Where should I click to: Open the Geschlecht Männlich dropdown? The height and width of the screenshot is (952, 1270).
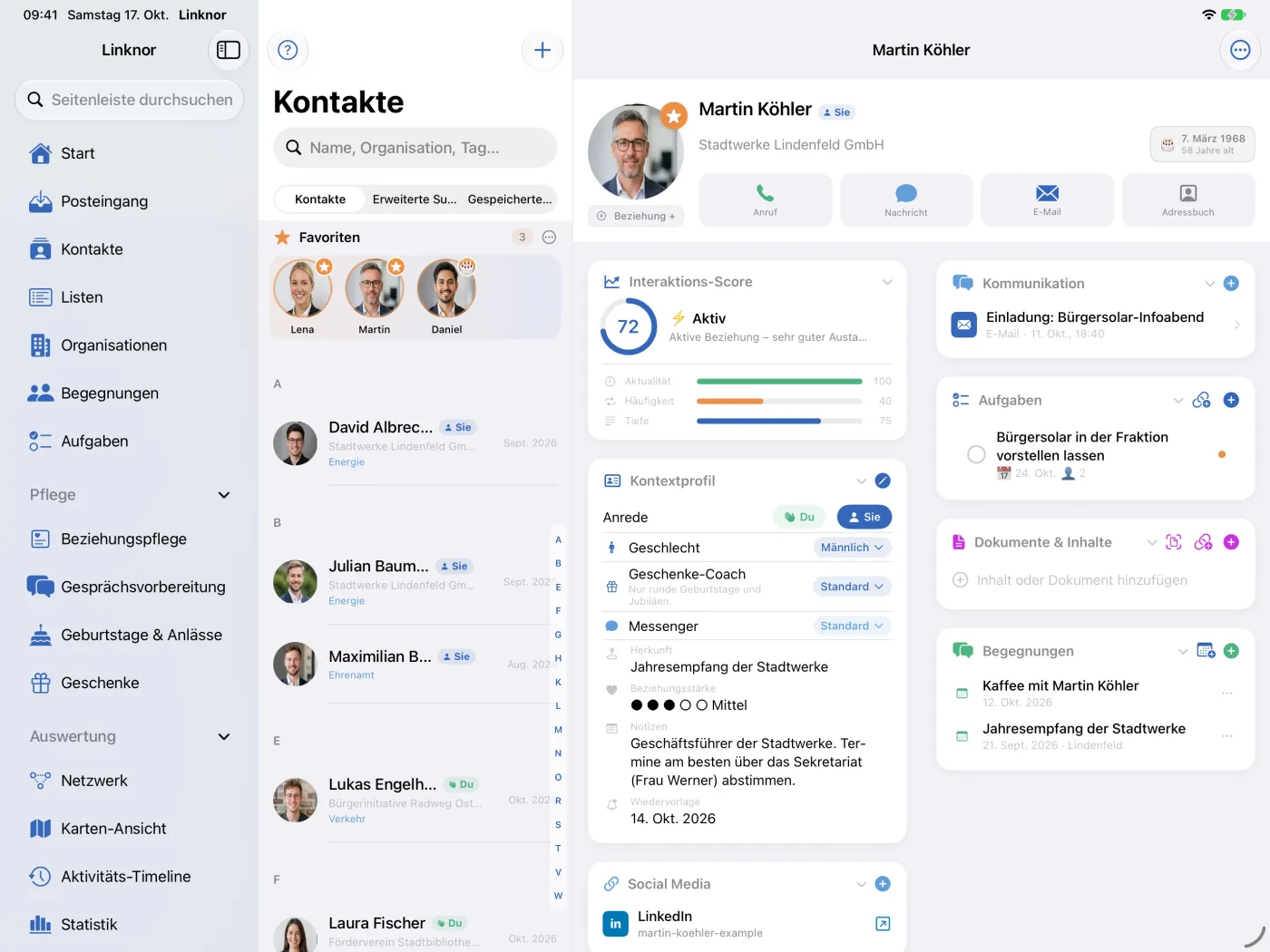click(x=852, y=548)
